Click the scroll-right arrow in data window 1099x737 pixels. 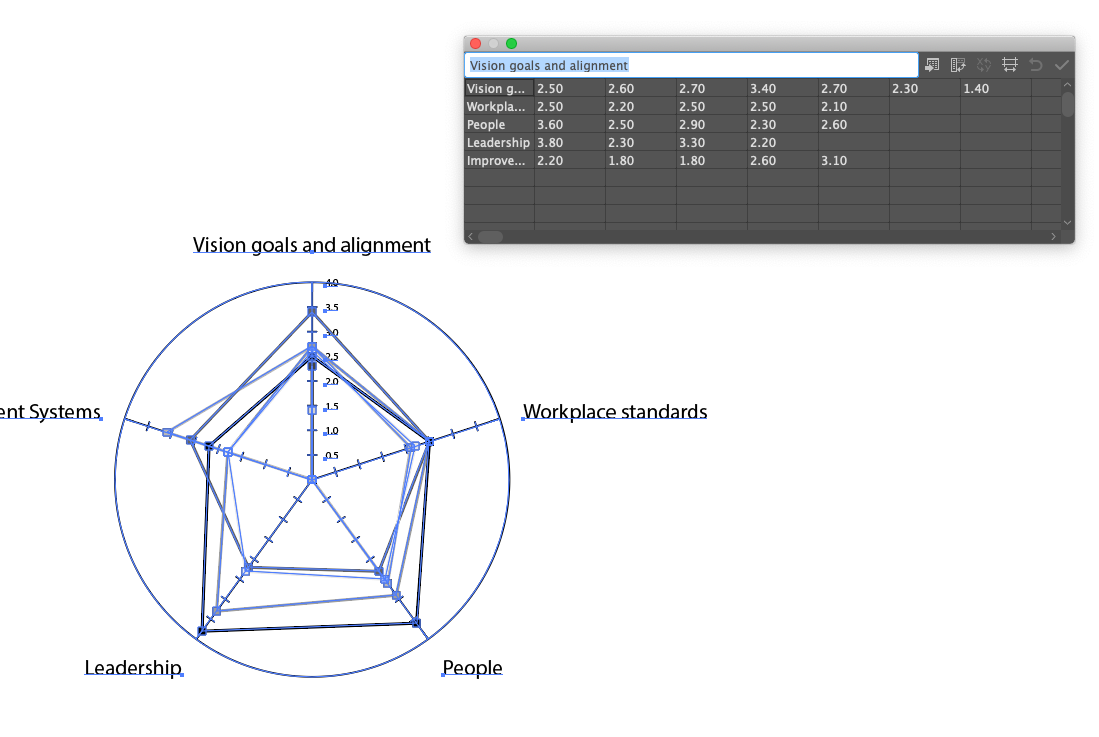pyautogui.click(x=1053, y=235)
